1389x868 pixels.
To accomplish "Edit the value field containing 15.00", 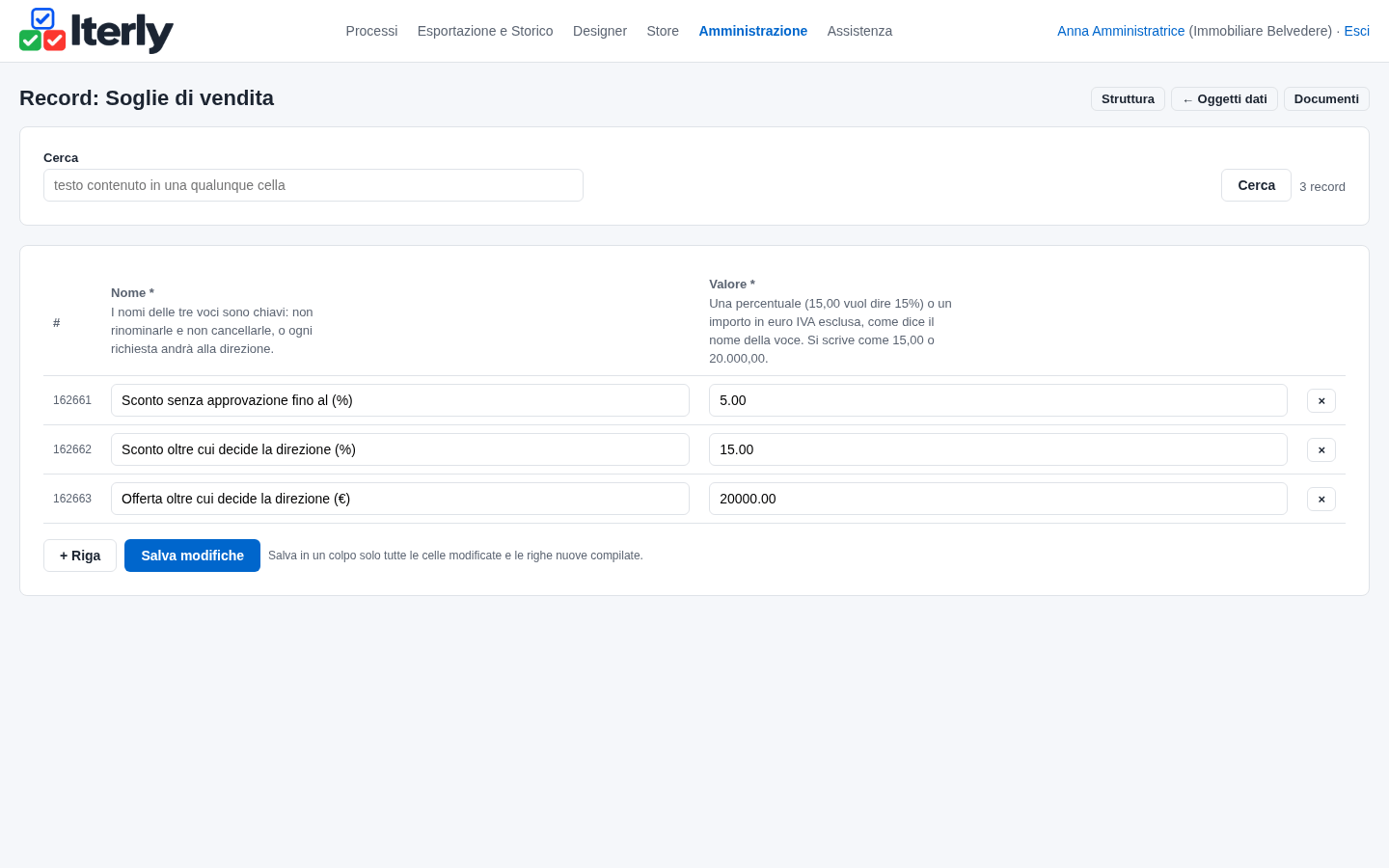I will point(998,449).
